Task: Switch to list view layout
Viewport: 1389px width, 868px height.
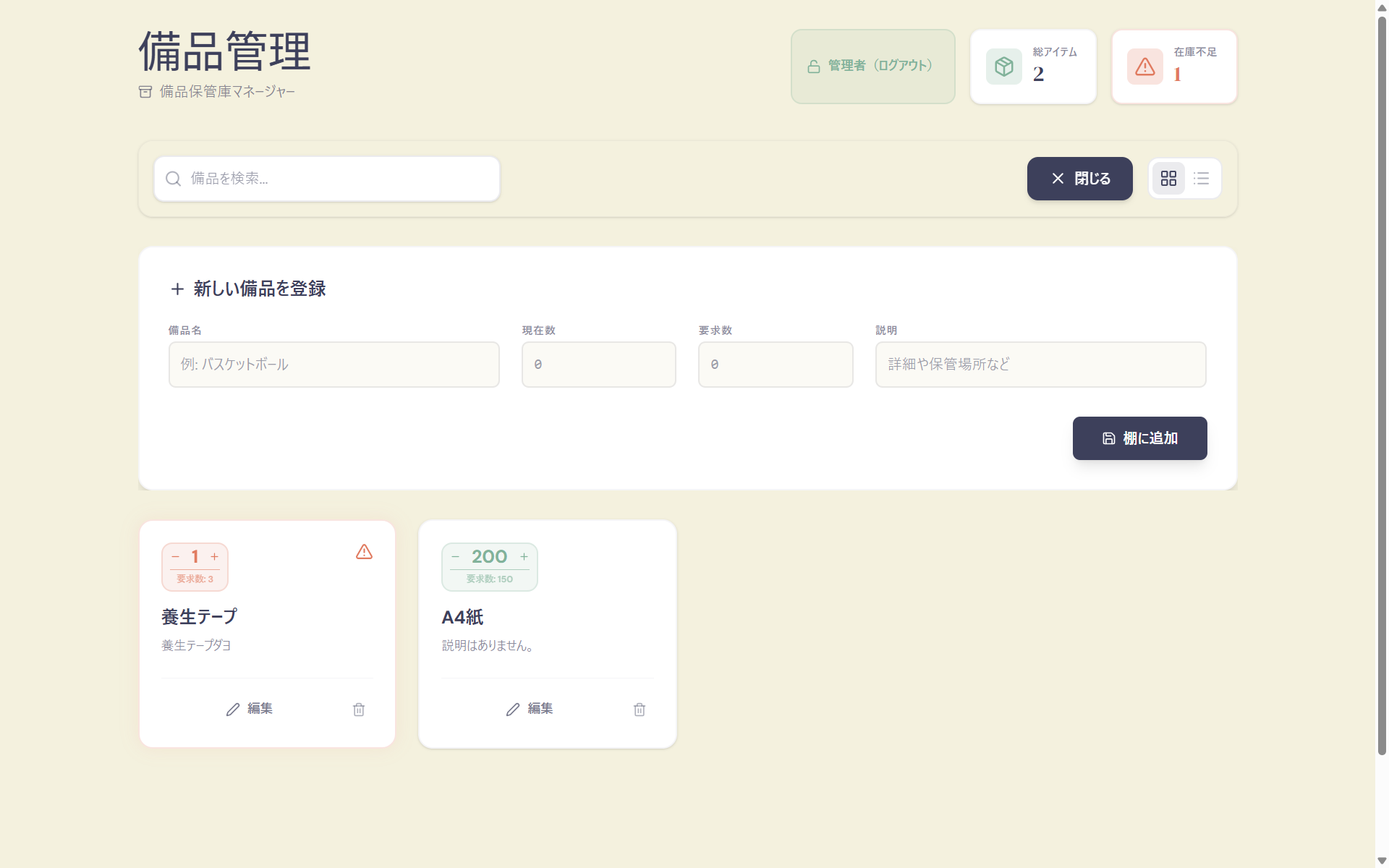Action: click(1201, 179)
